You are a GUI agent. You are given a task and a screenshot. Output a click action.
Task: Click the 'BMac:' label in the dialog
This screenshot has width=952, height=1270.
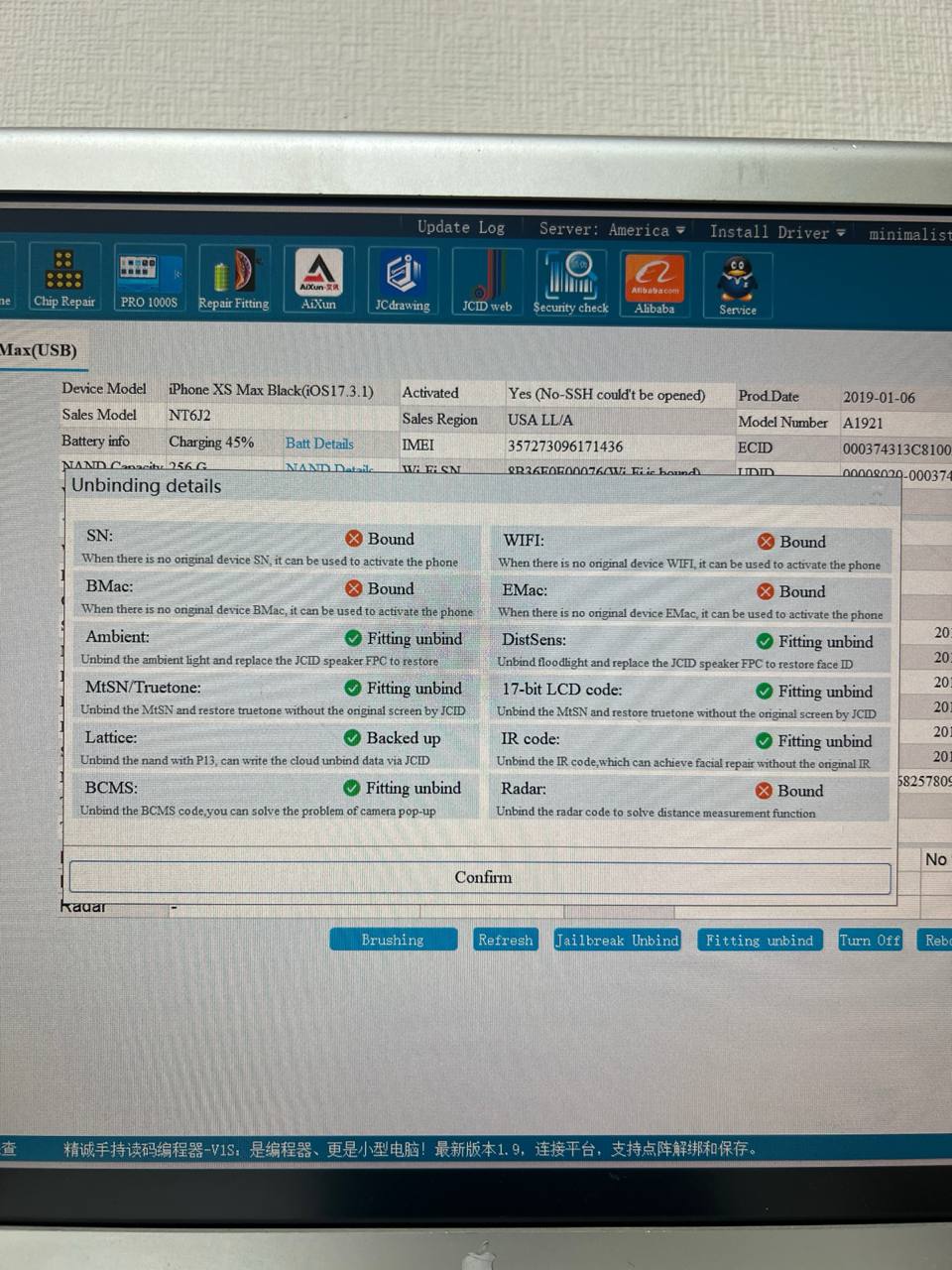pyautogui.click(x=109, y=586)
